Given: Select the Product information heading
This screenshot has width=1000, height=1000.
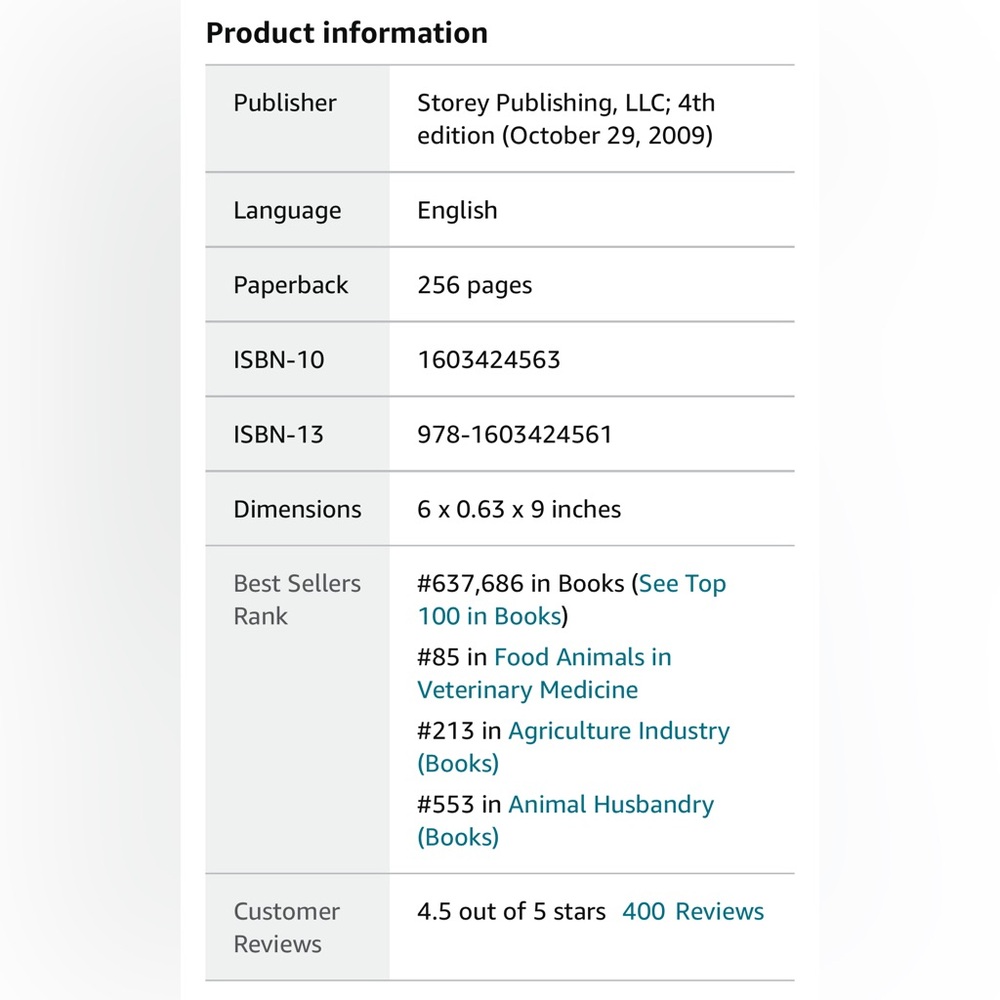Looking at the screenshot, I should [x=347, y=33].
